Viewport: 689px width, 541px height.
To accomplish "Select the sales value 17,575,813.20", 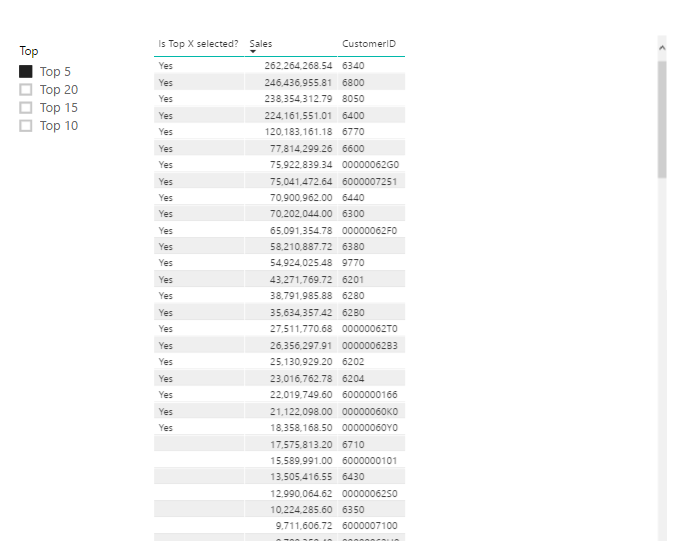I will pos(301,444).
